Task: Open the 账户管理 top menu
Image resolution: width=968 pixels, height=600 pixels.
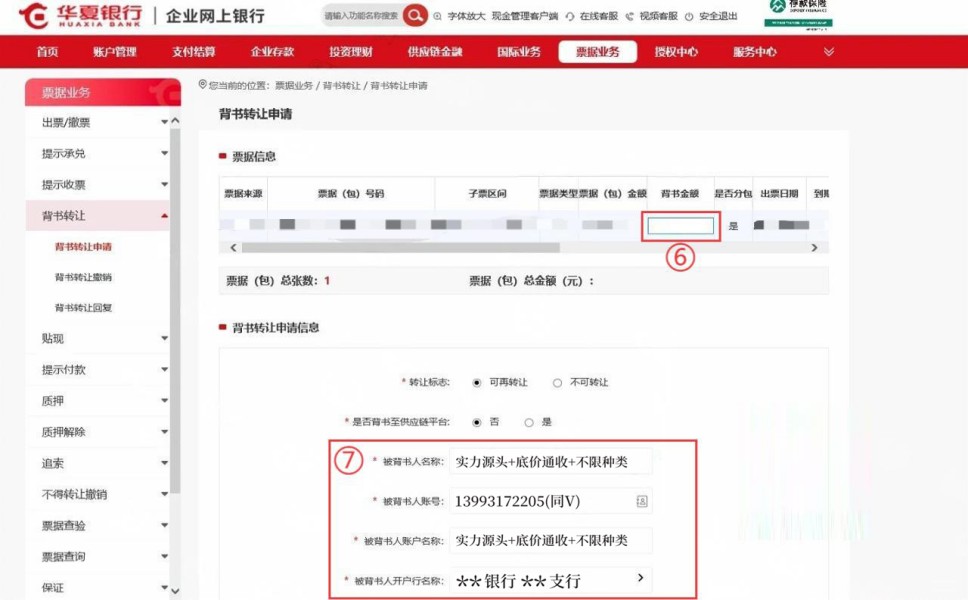Action: (x=114, y=52)
